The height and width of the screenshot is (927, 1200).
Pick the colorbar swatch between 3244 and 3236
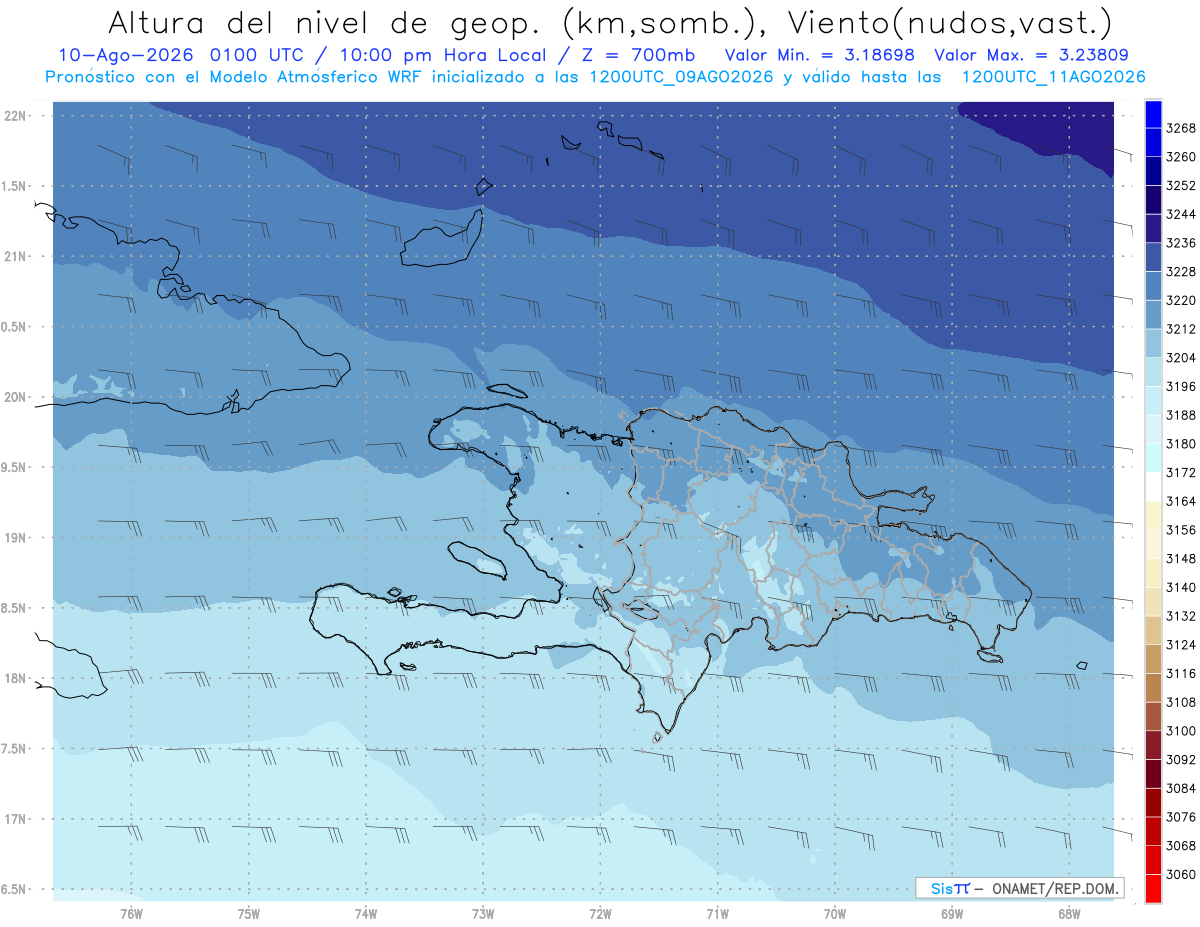(x=1153, y=229)
